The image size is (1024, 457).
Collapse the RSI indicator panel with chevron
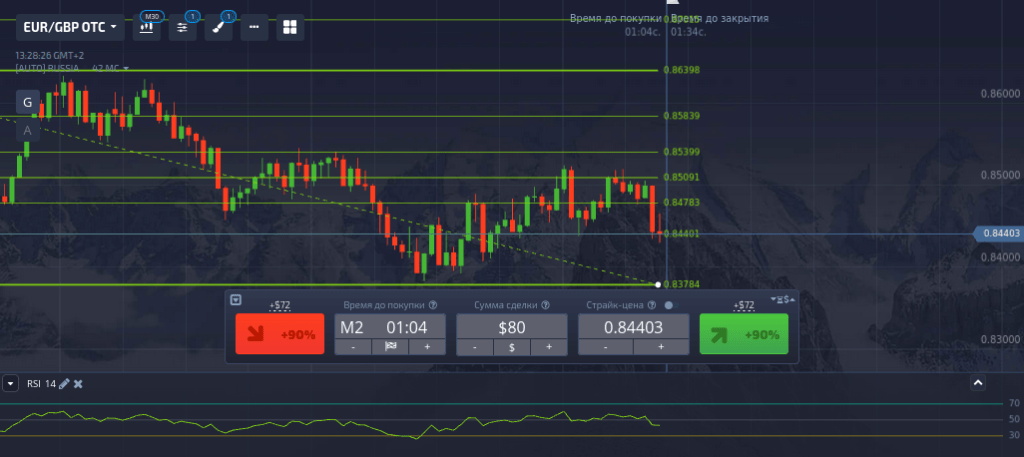(978, 383)
